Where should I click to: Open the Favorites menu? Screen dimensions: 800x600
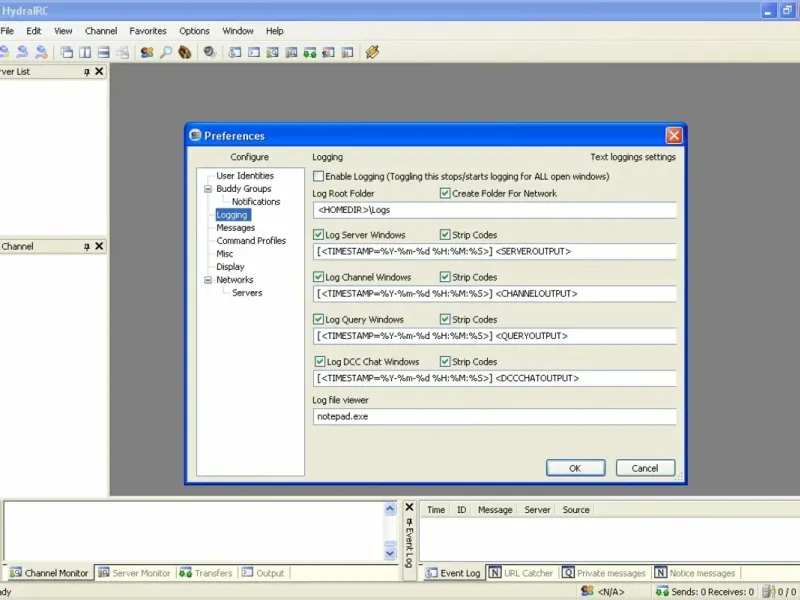[148, 31]
